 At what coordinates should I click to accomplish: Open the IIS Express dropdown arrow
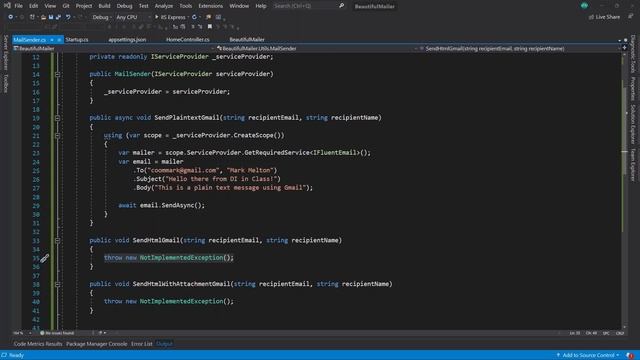(188, 17)
